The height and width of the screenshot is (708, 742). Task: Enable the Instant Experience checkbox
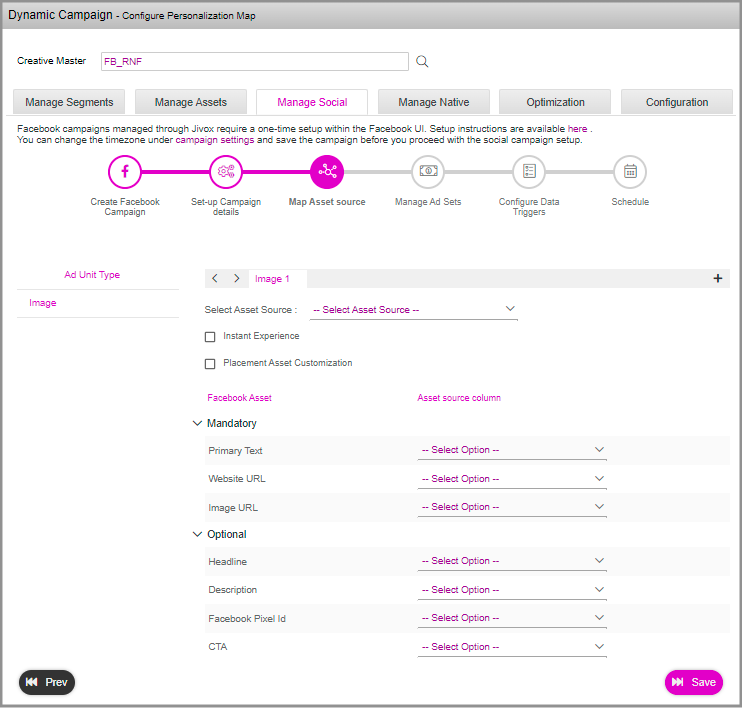click(210, 337)
